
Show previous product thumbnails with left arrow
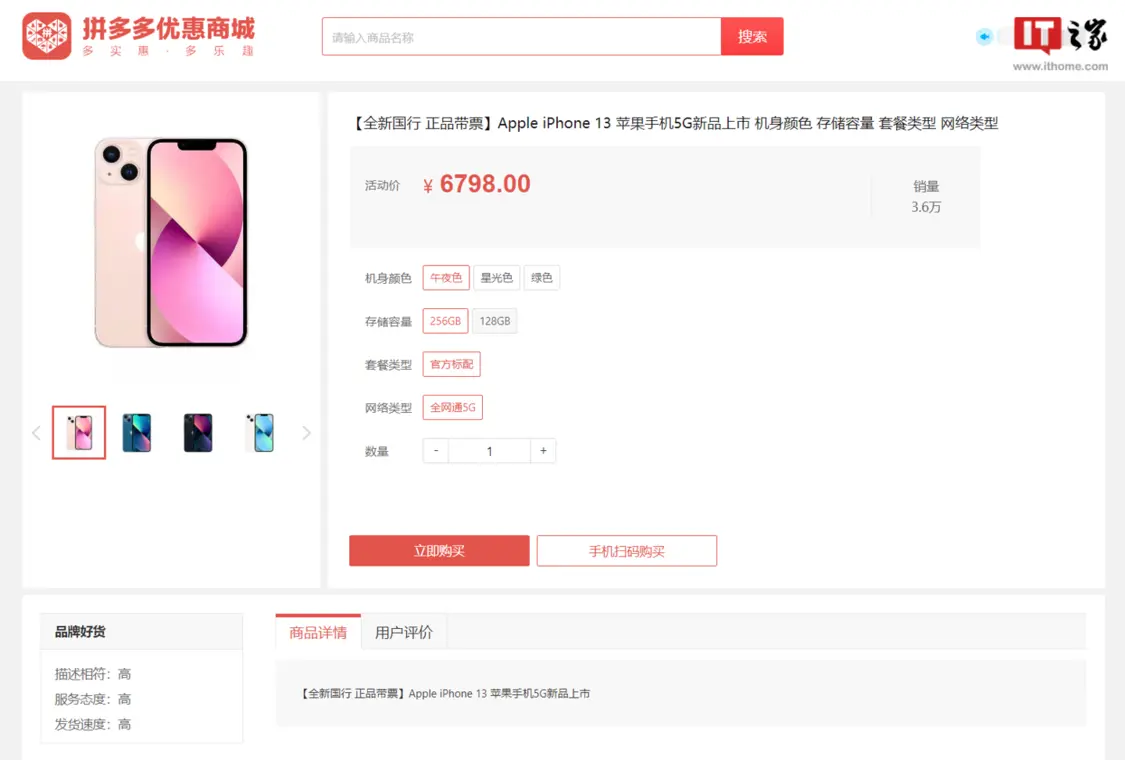[x=37, y=433]
